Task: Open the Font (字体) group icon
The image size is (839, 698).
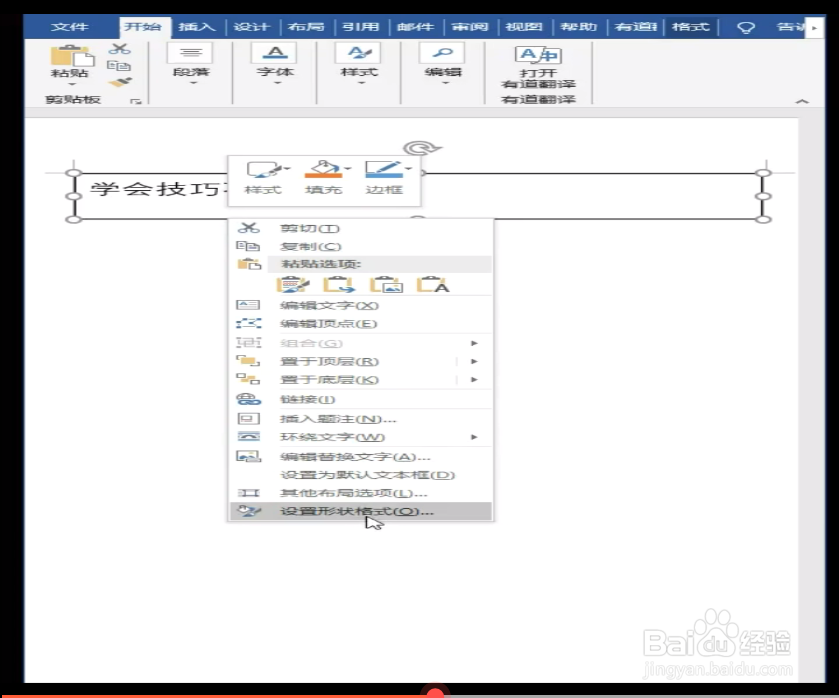Action: pos(275,53)
